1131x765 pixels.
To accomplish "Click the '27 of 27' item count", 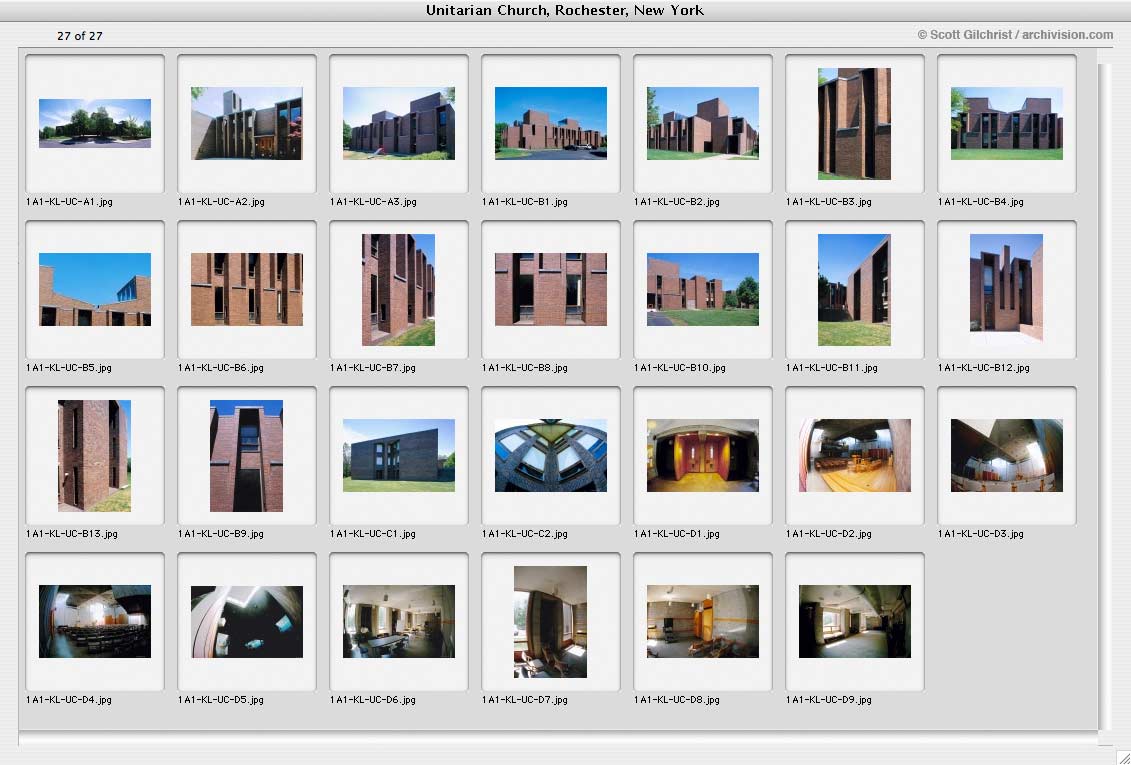I will pyautogui.click(x=80, y=36).
